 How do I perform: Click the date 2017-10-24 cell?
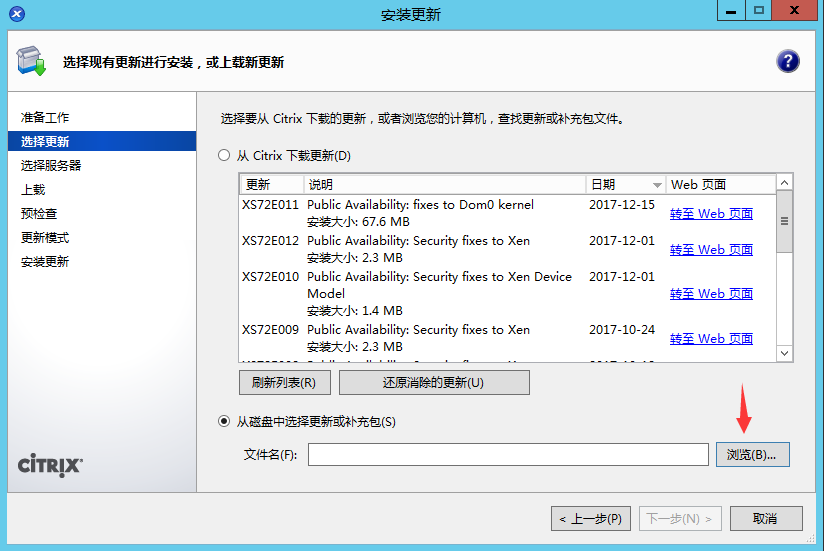[x=622, y=329]
